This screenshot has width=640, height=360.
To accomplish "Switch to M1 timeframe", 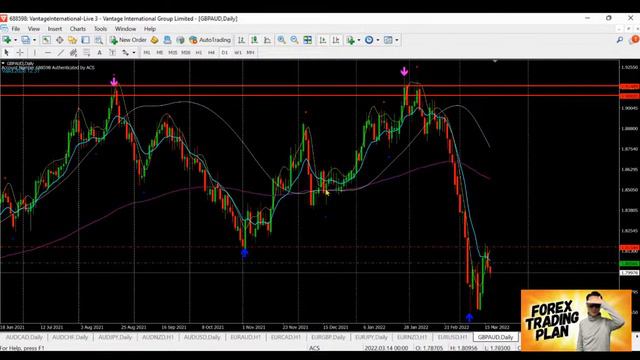I will 147,53.
